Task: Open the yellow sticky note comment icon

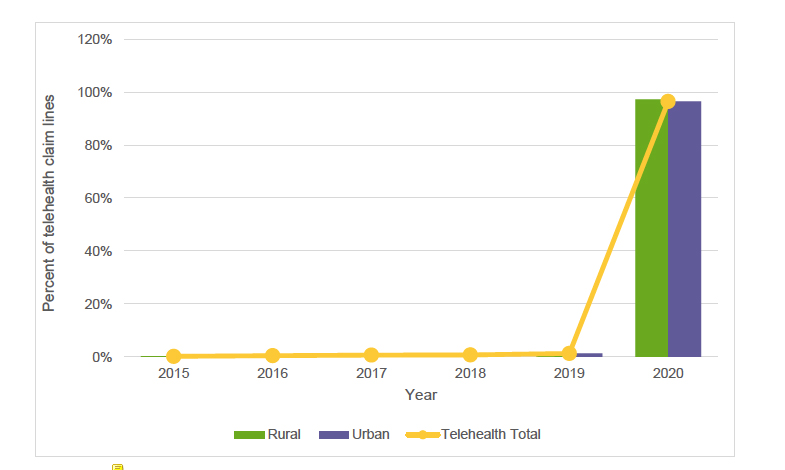Action: click(x=117, y=466)
